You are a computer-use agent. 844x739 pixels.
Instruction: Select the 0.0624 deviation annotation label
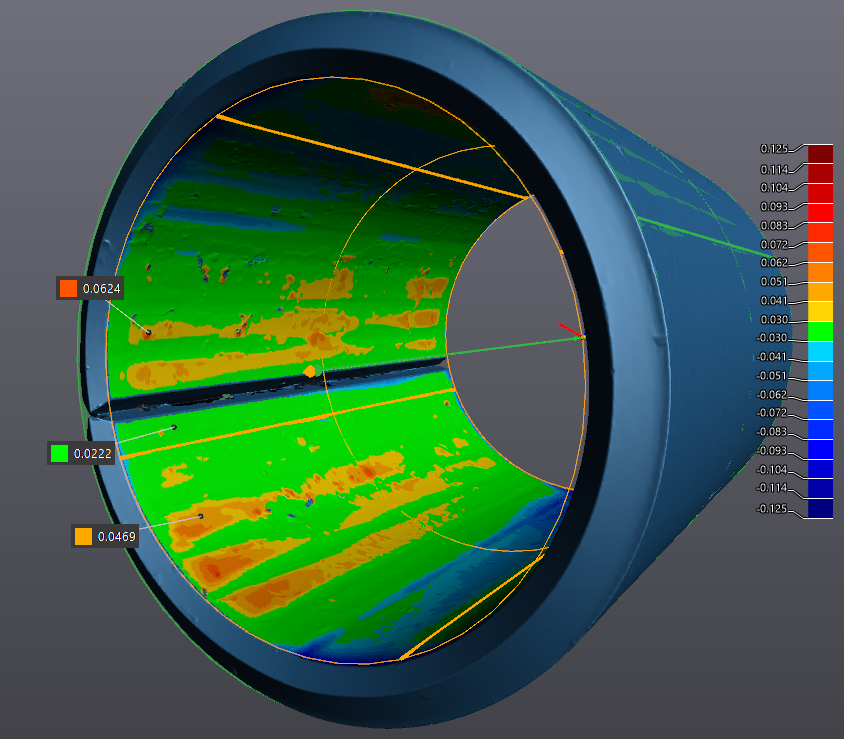90,288
